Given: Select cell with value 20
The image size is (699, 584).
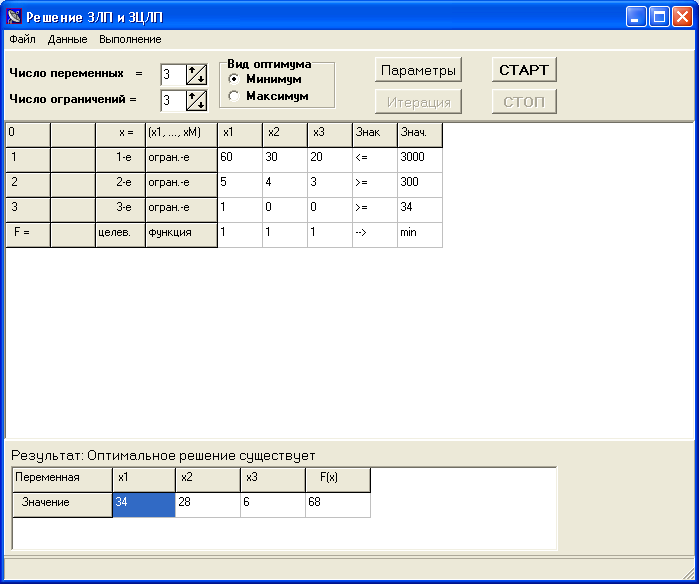Looking at the screenshot, I should (x=330, y=160).
